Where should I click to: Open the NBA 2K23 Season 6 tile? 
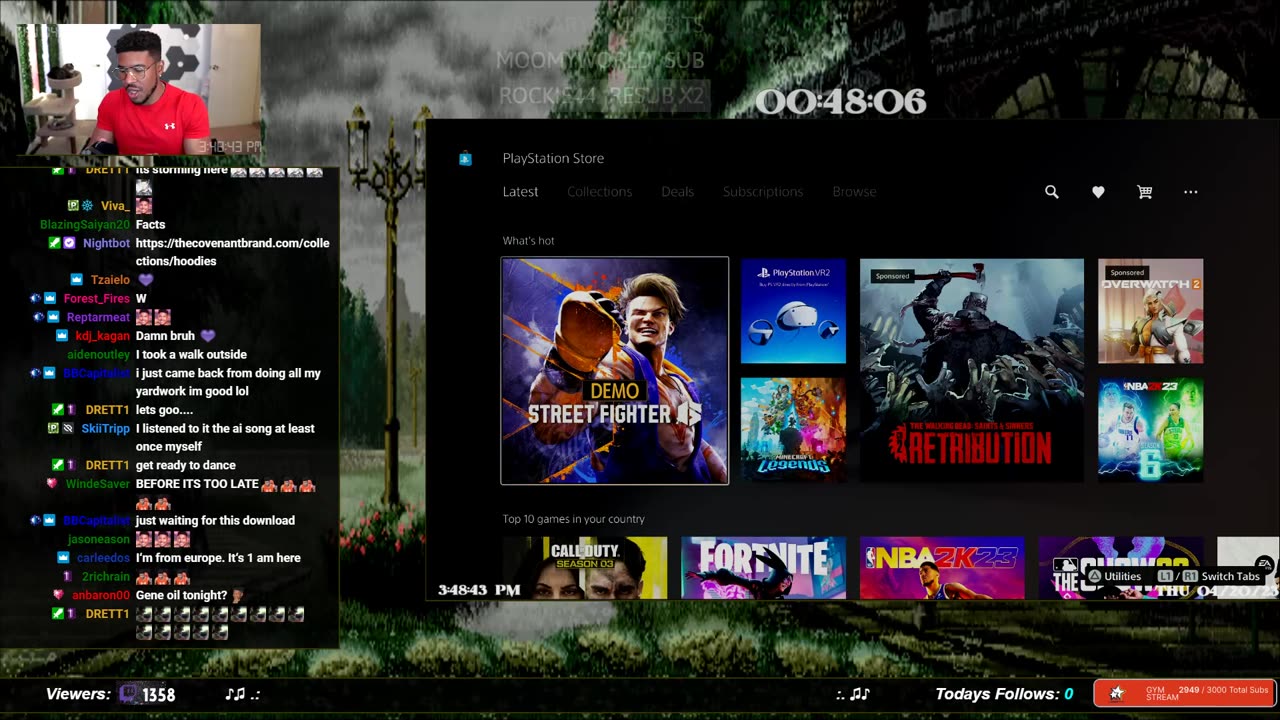click(x=1150, y=430)
